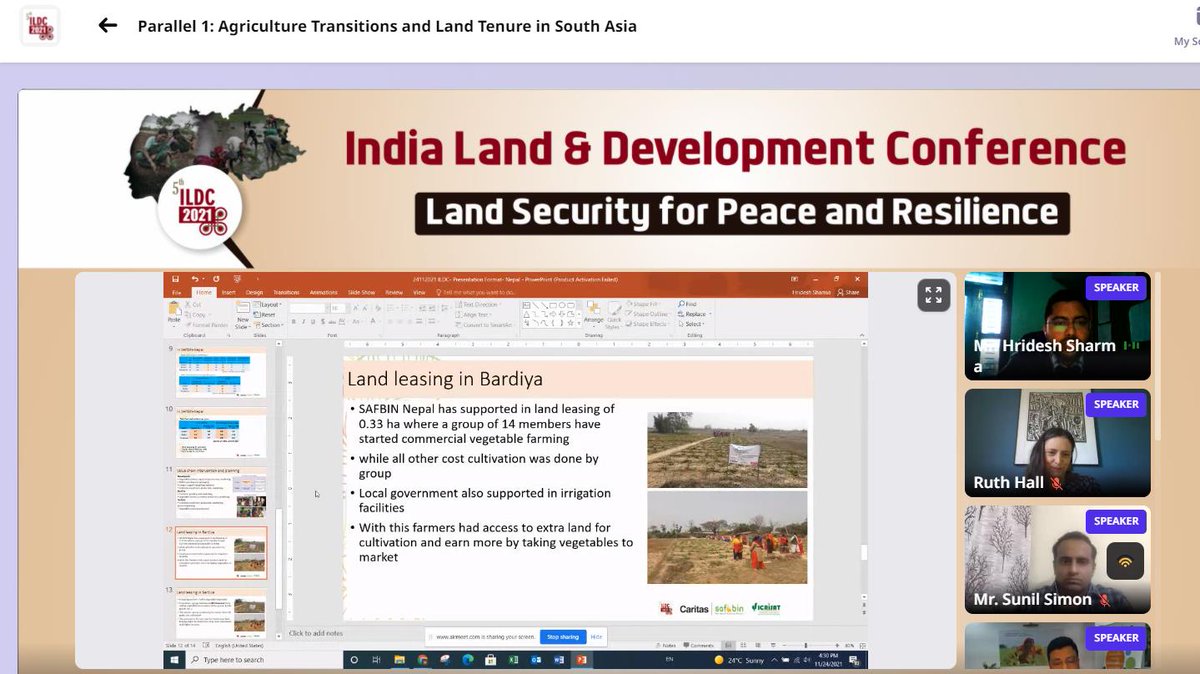The image size is (1200, 674).
Task: Click the Click to add notes area
Action: pyautogui.click(x=316, y=633)
